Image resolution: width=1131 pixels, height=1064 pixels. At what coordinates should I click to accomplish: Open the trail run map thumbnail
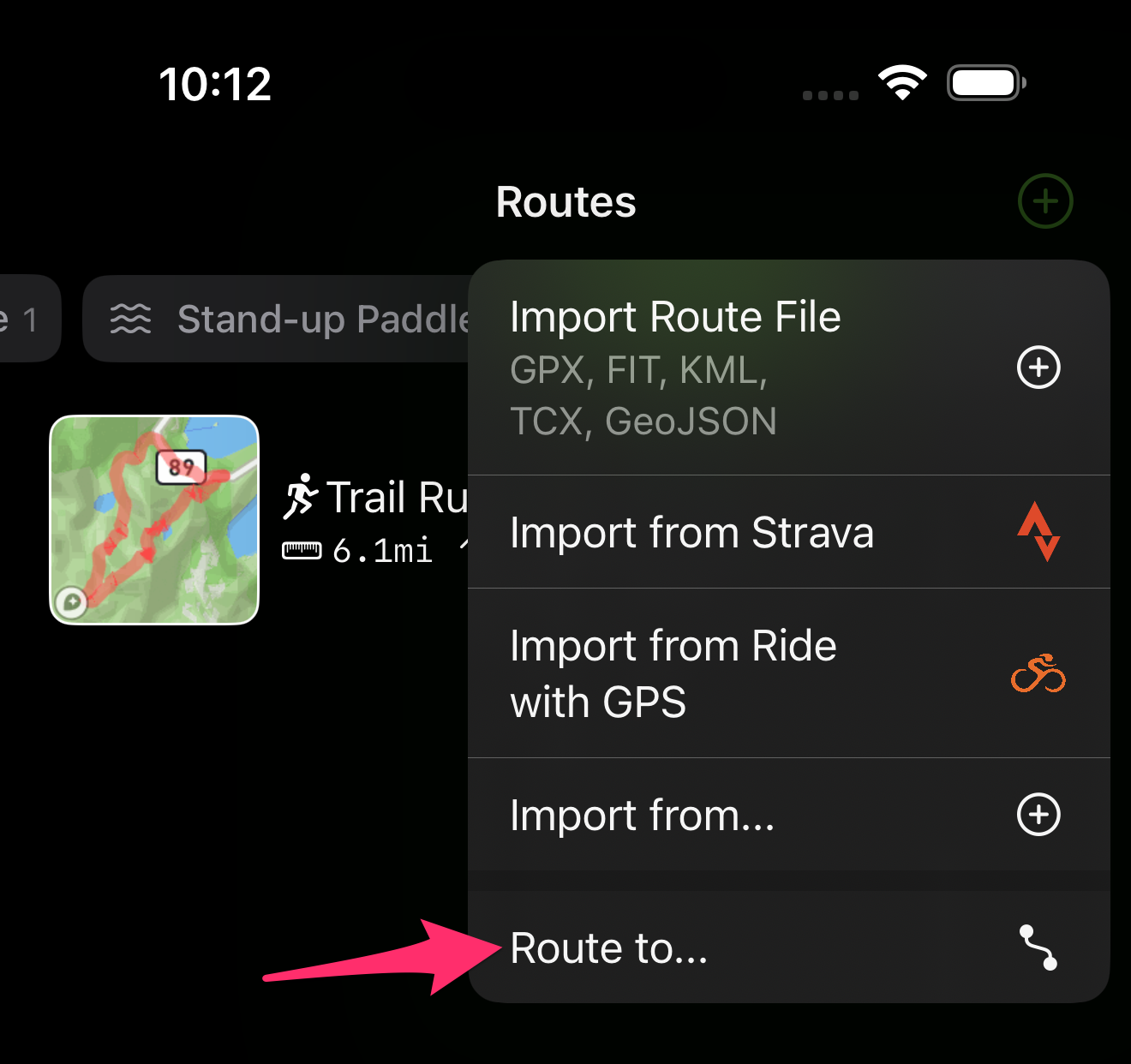click(154, 520)
